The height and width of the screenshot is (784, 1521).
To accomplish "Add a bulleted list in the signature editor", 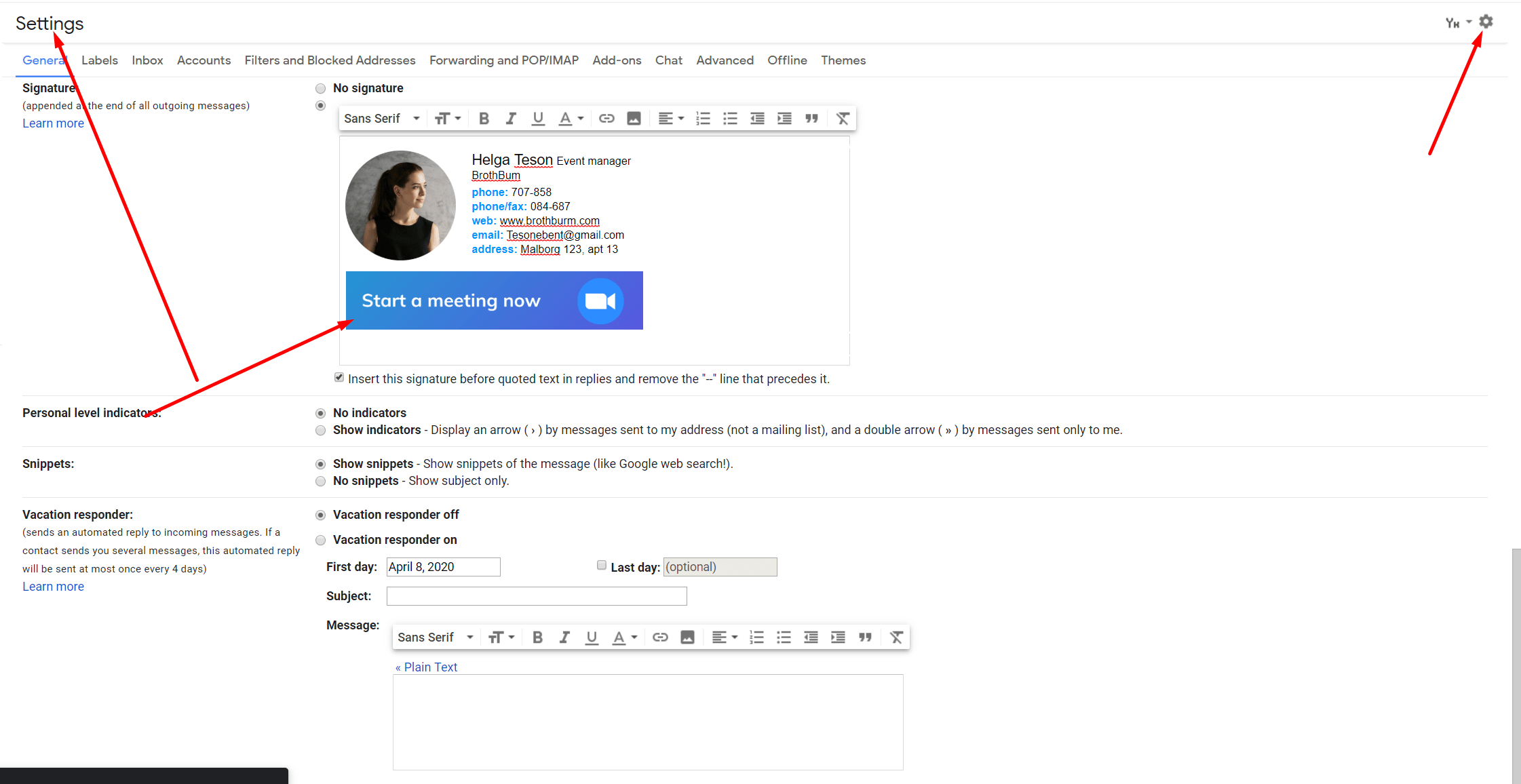I will pos(730,118).
